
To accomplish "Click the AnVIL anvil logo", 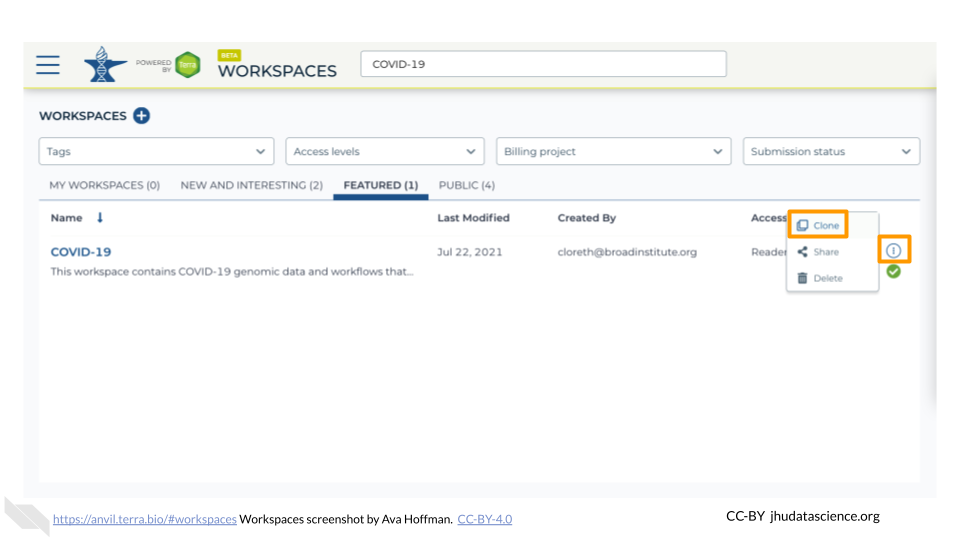I will pos(105,64).
